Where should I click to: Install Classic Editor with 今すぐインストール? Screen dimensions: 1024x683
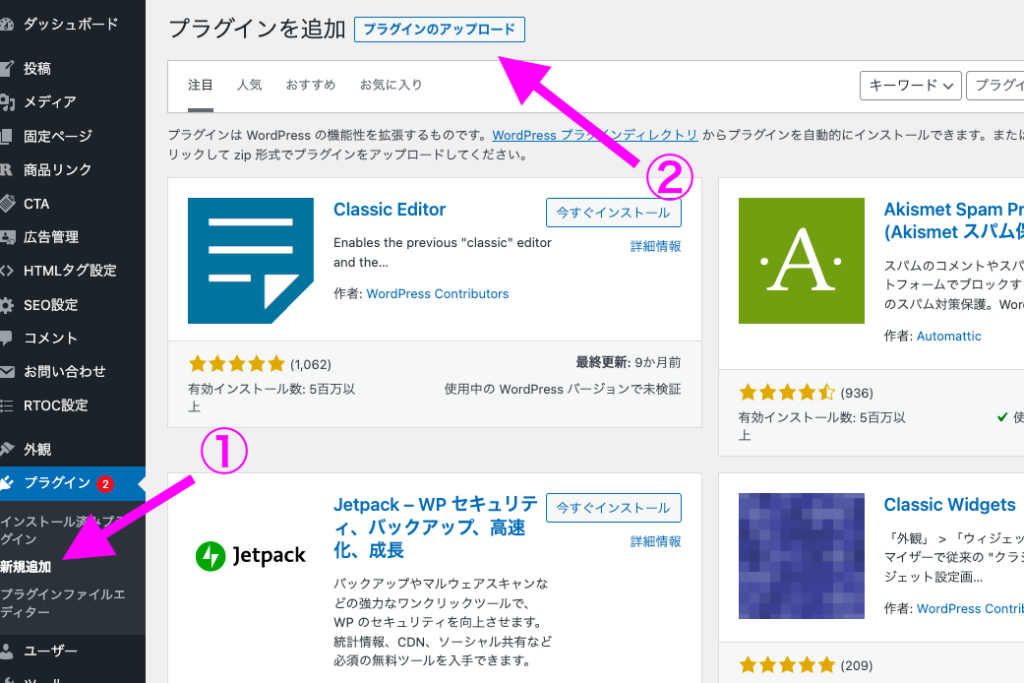tap(613, 213)
